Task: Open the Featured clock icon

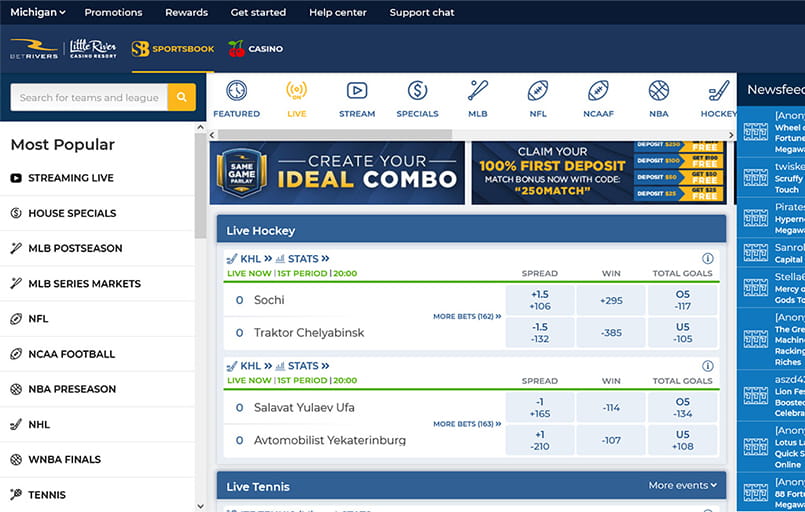Action: tap(236, 91)
